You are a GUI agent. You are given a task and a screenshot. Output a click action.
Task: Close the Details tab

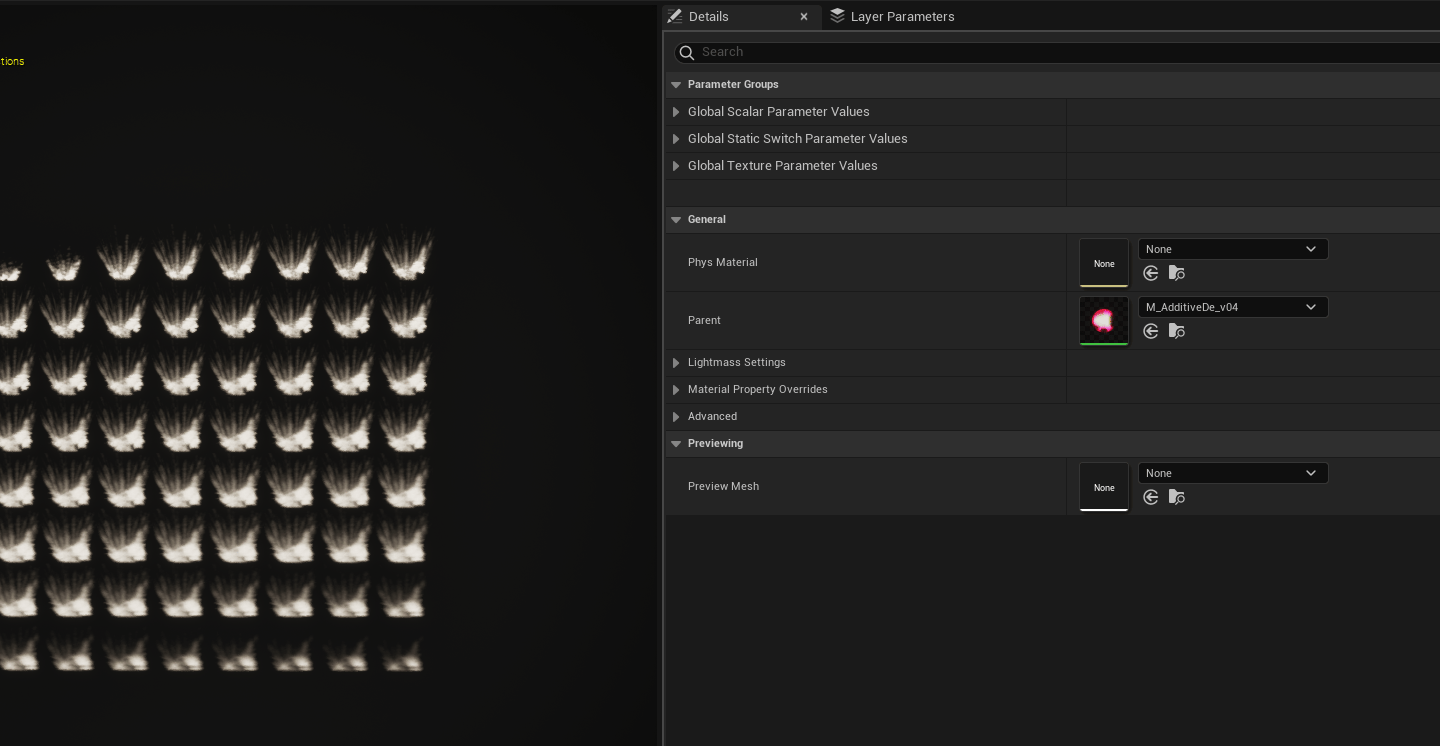[804, 17]
